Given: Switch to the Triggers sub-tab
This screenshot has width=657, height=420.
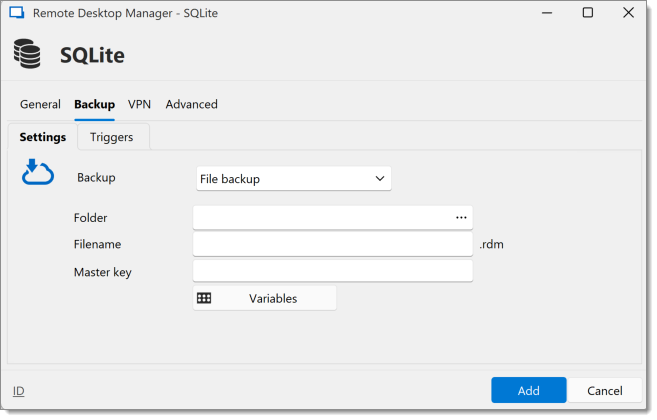Looking at the screenshot, I should [111, 137].
